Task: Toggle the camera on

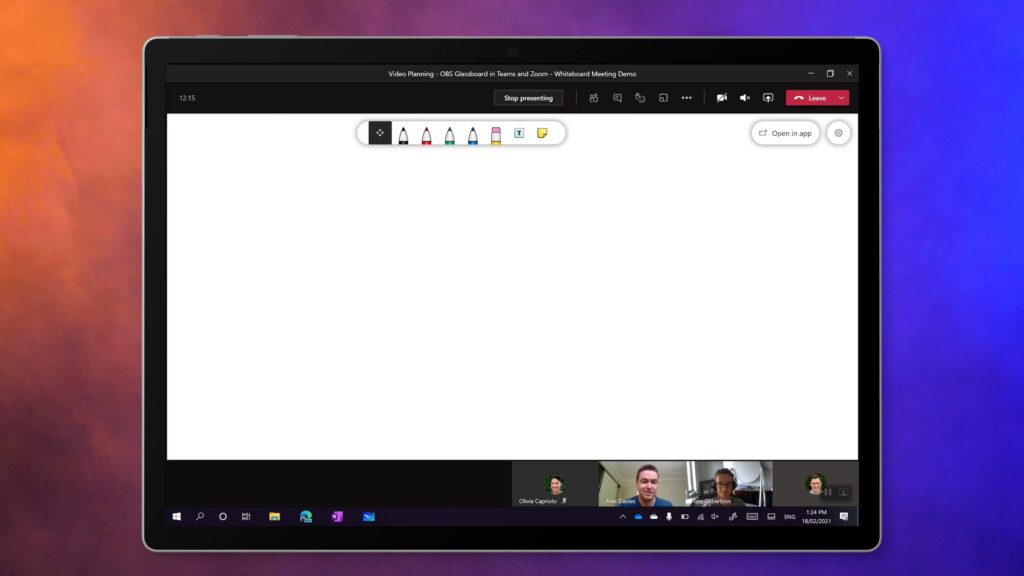Action: click(722, 98)
